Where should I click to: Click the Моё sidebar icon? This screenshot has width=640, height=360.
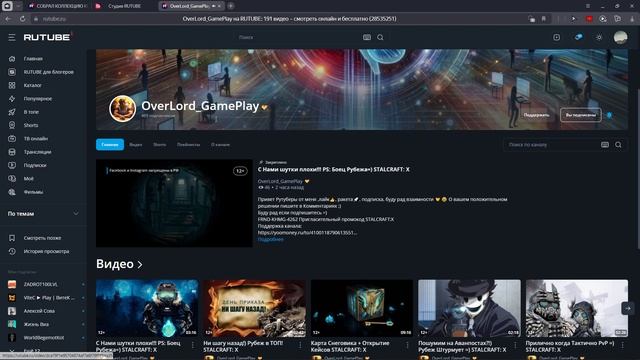(x=12, y=178)
